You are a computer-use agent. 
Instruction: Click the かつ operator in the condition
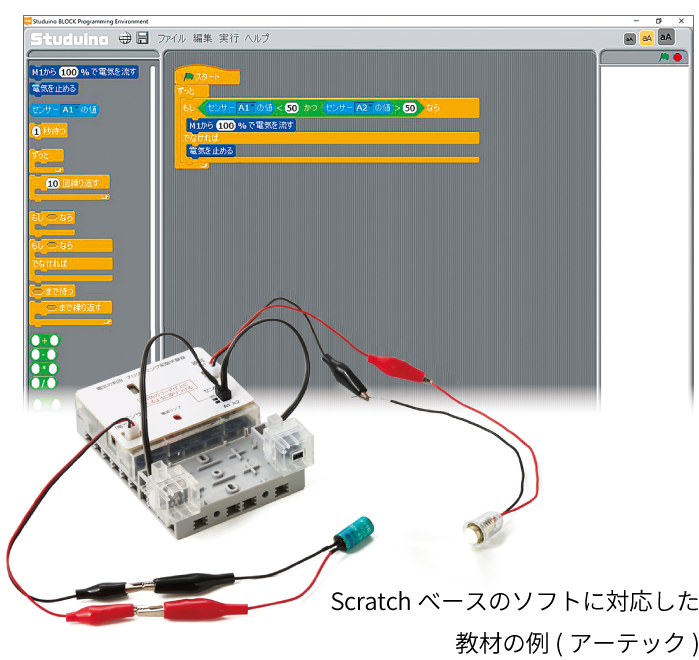(x=310, y=108)
